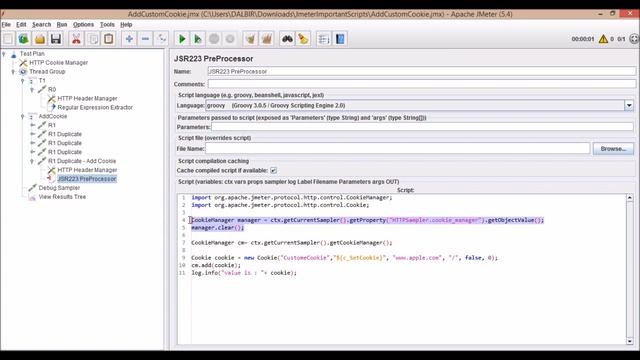The image size is (640, 360).
Task: Open the Edit menu
Action: pos(21,24)
